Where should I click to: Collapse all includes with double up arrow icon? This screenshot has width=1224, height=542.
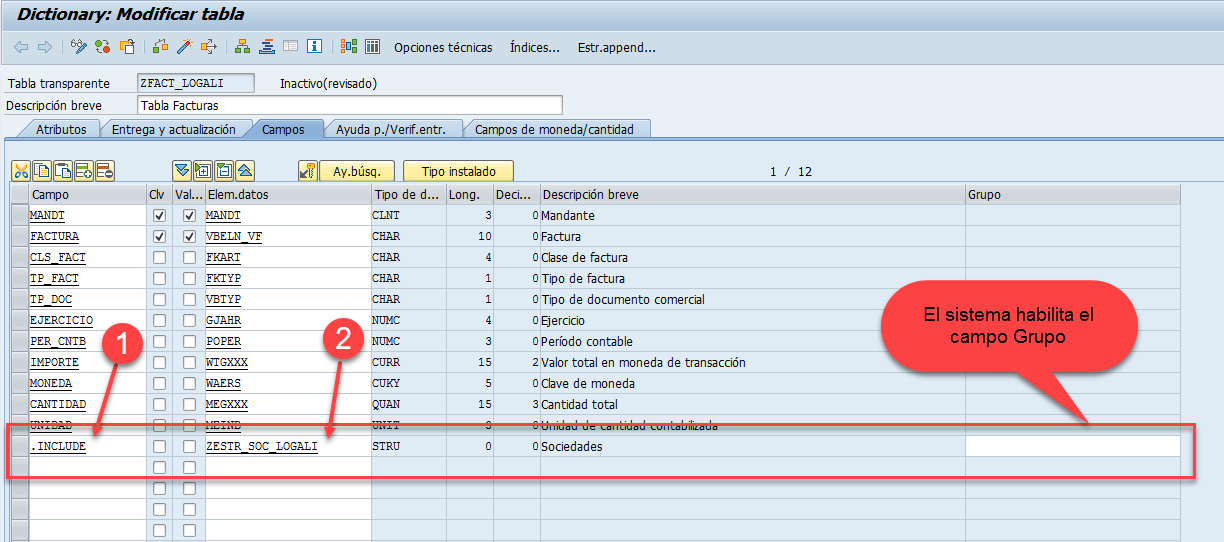pos(245,171)
